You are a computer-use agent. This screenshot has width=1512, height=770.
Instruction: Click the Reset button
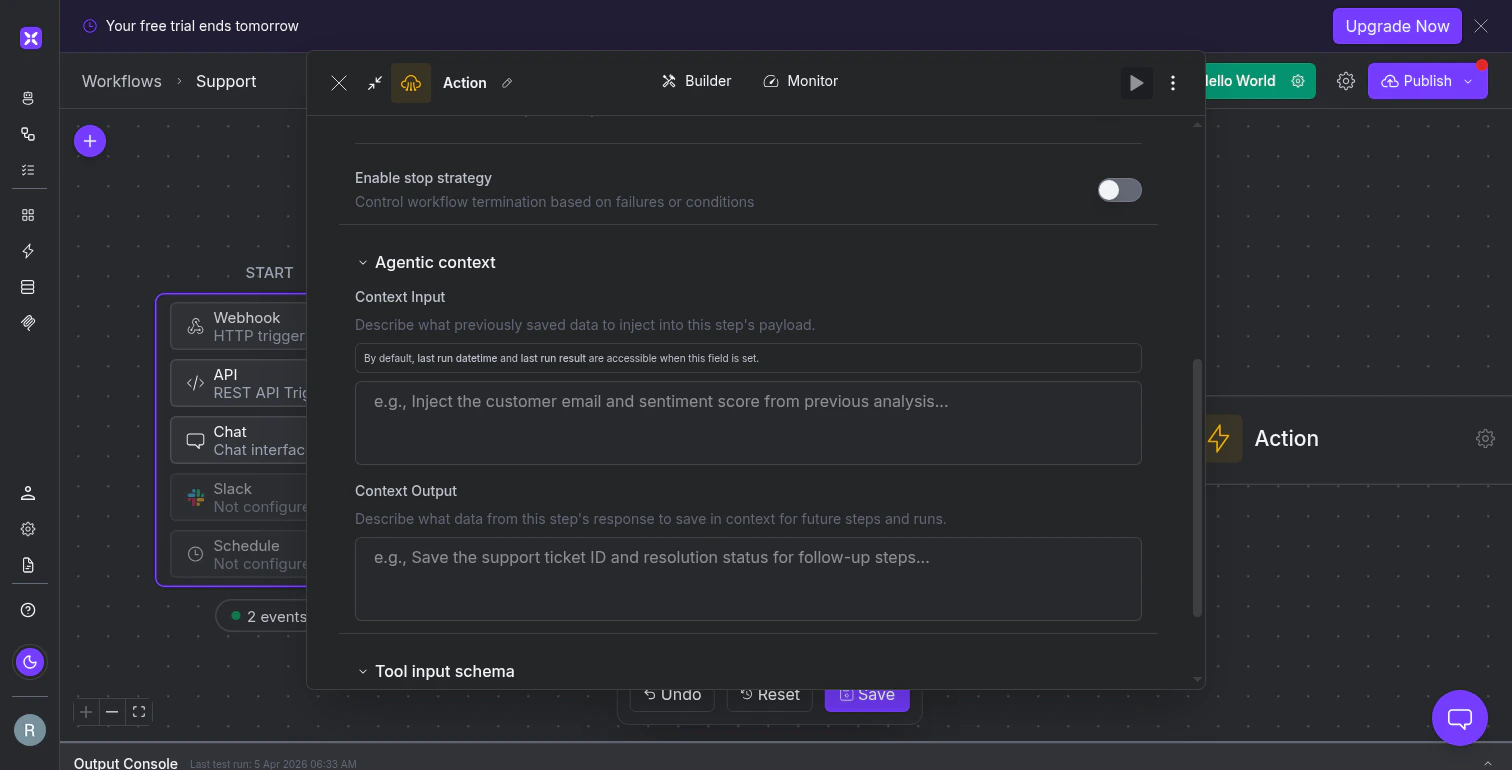(x=769, y=695)
